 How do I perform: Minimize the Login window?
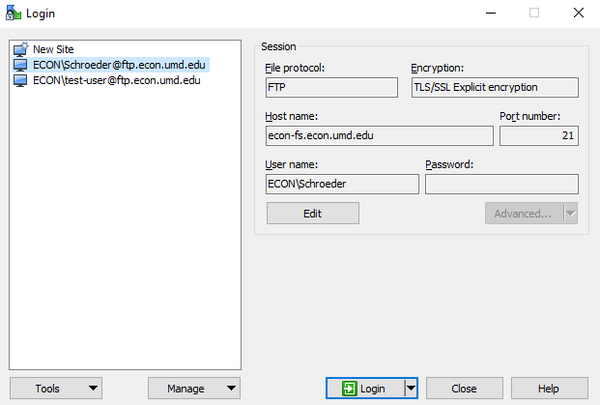[491, 13]
